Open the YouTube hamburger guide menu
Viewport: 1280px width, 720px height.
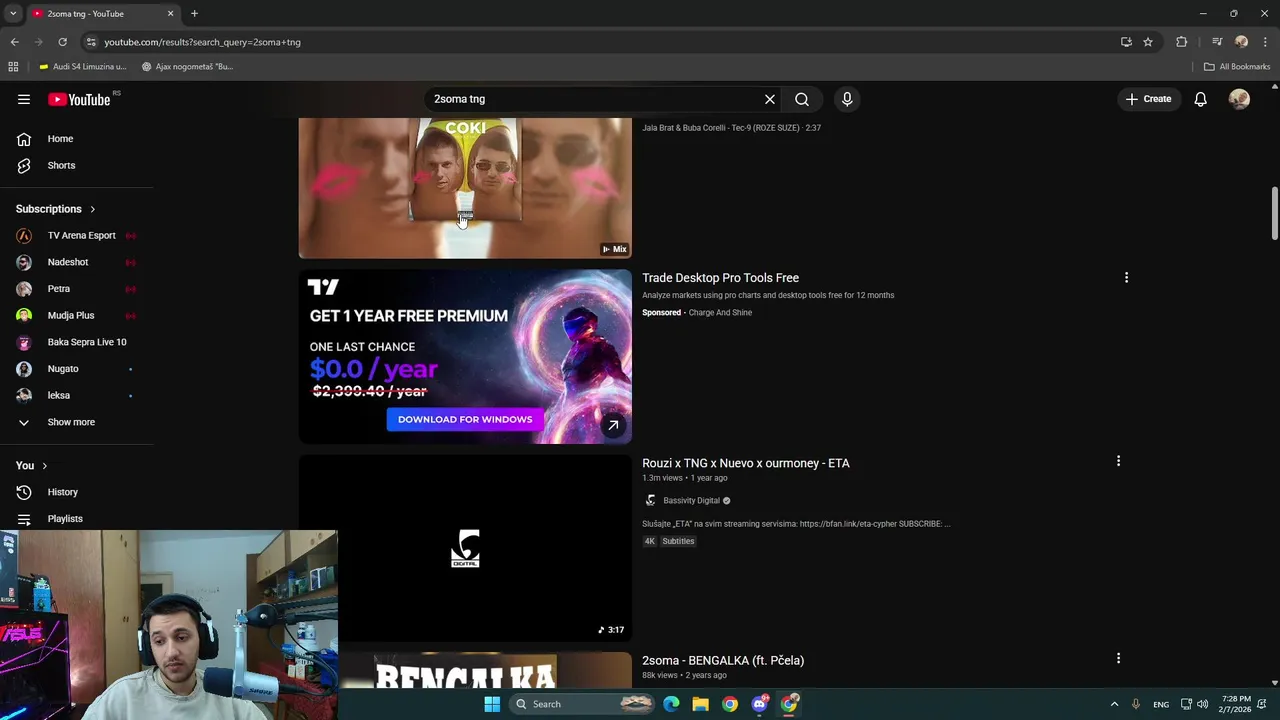[24, 99]
